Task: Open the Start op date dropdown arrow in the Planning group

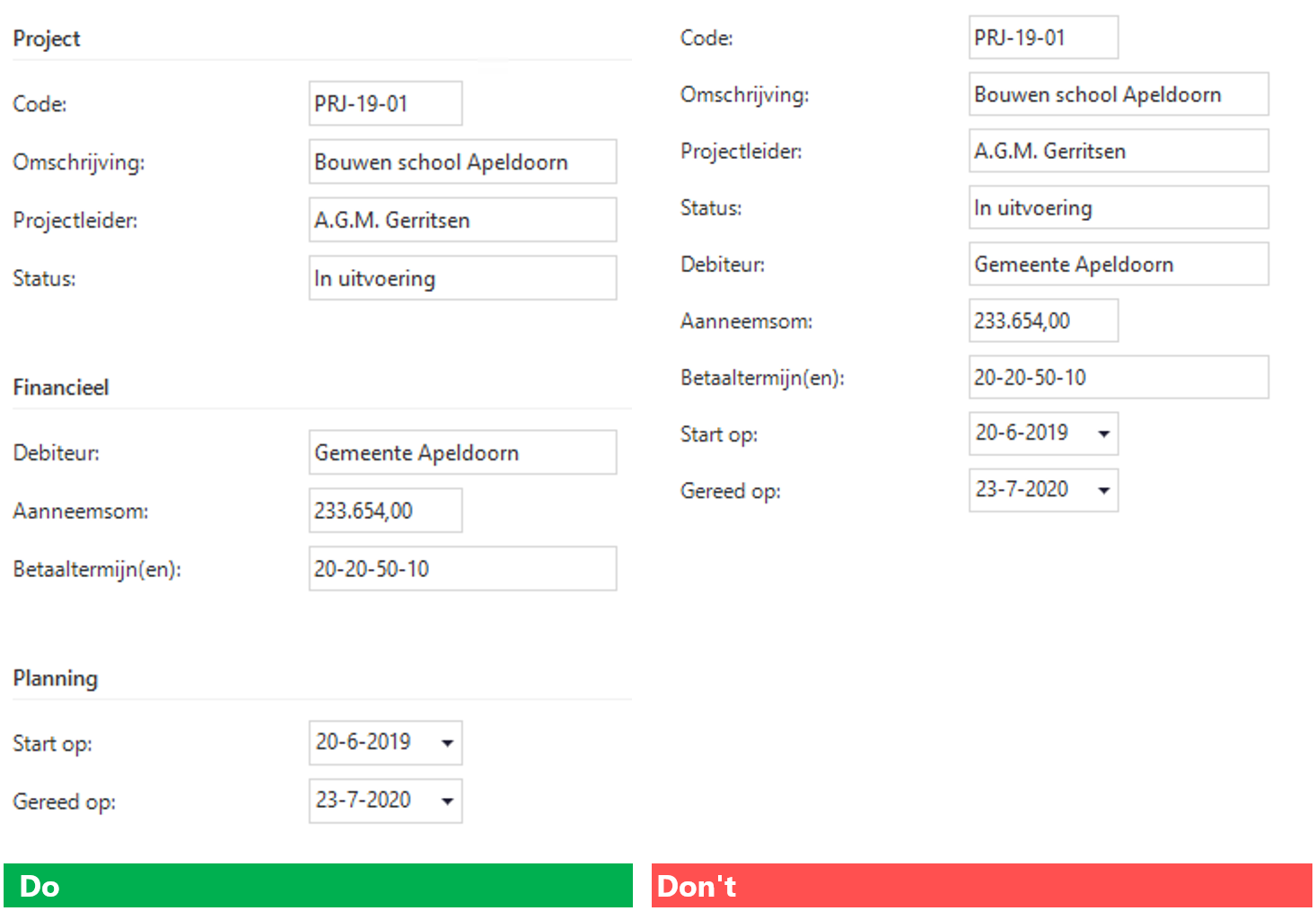Action: (447, 743)
